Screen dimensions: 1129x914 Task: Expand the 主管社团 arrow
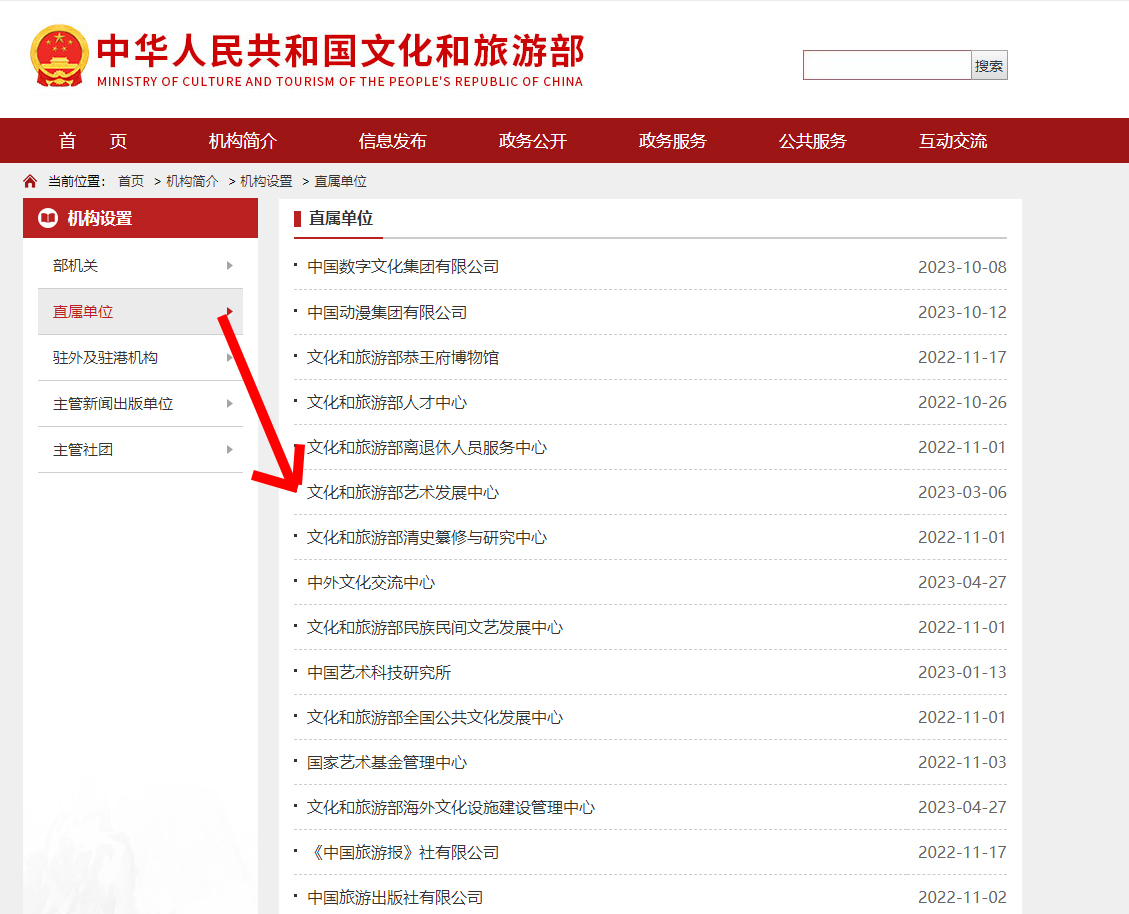click(229, 450)
